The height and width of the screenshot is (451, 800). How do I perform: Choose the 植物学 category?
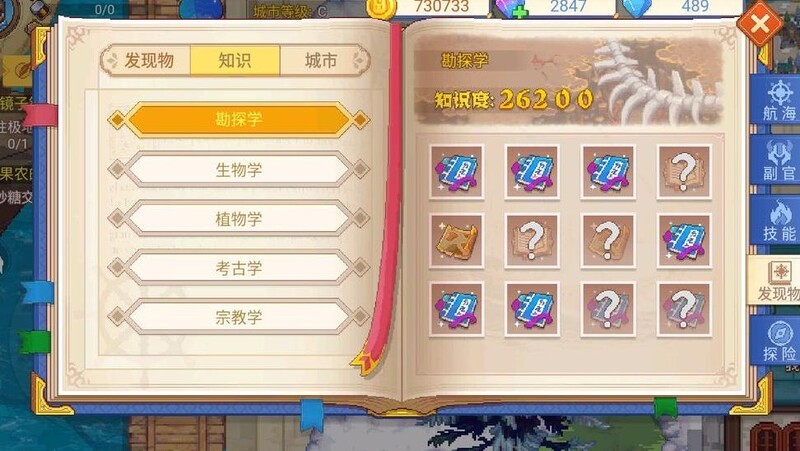(238, 219)
